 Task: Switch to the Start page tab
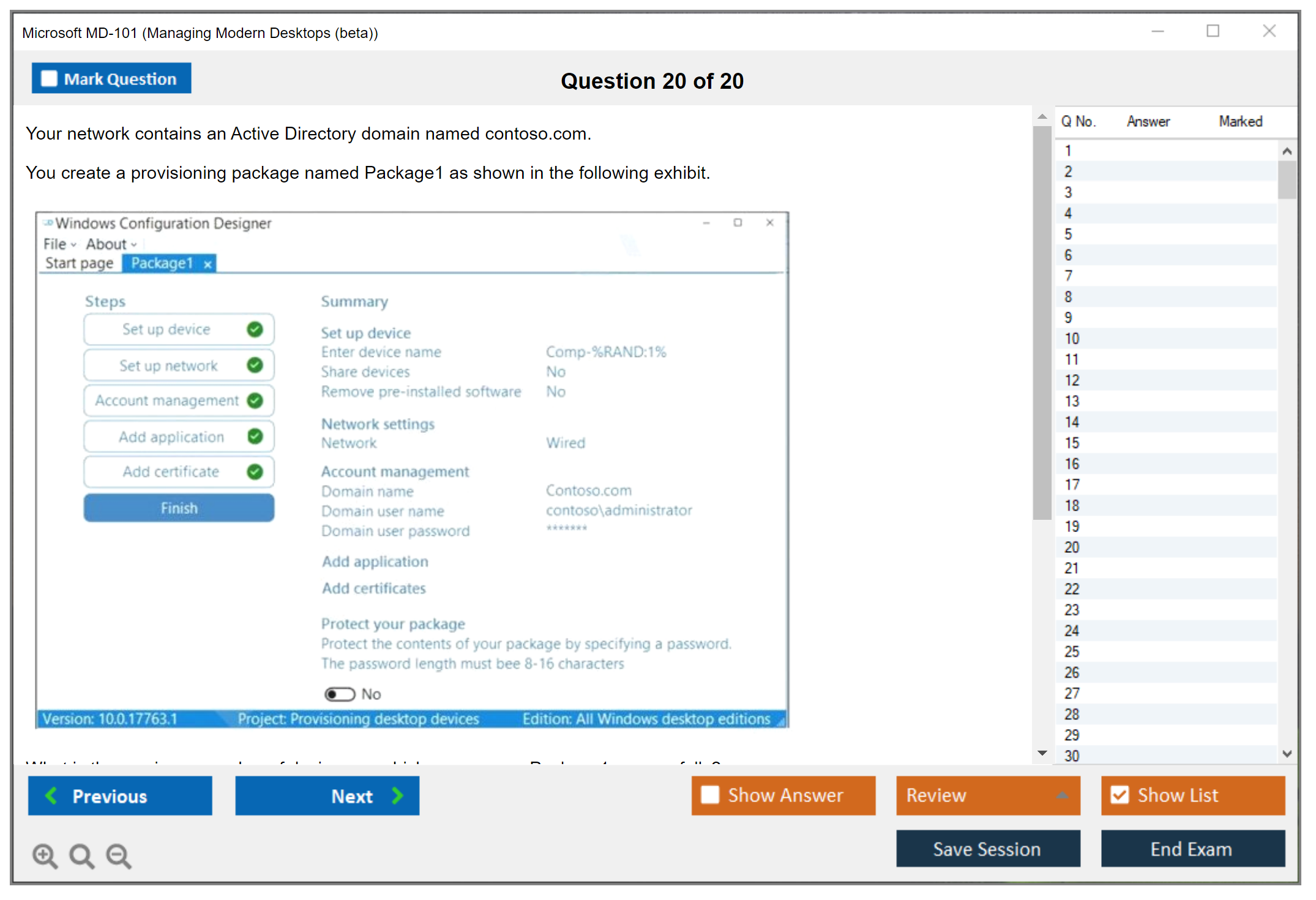pos(79,263)
